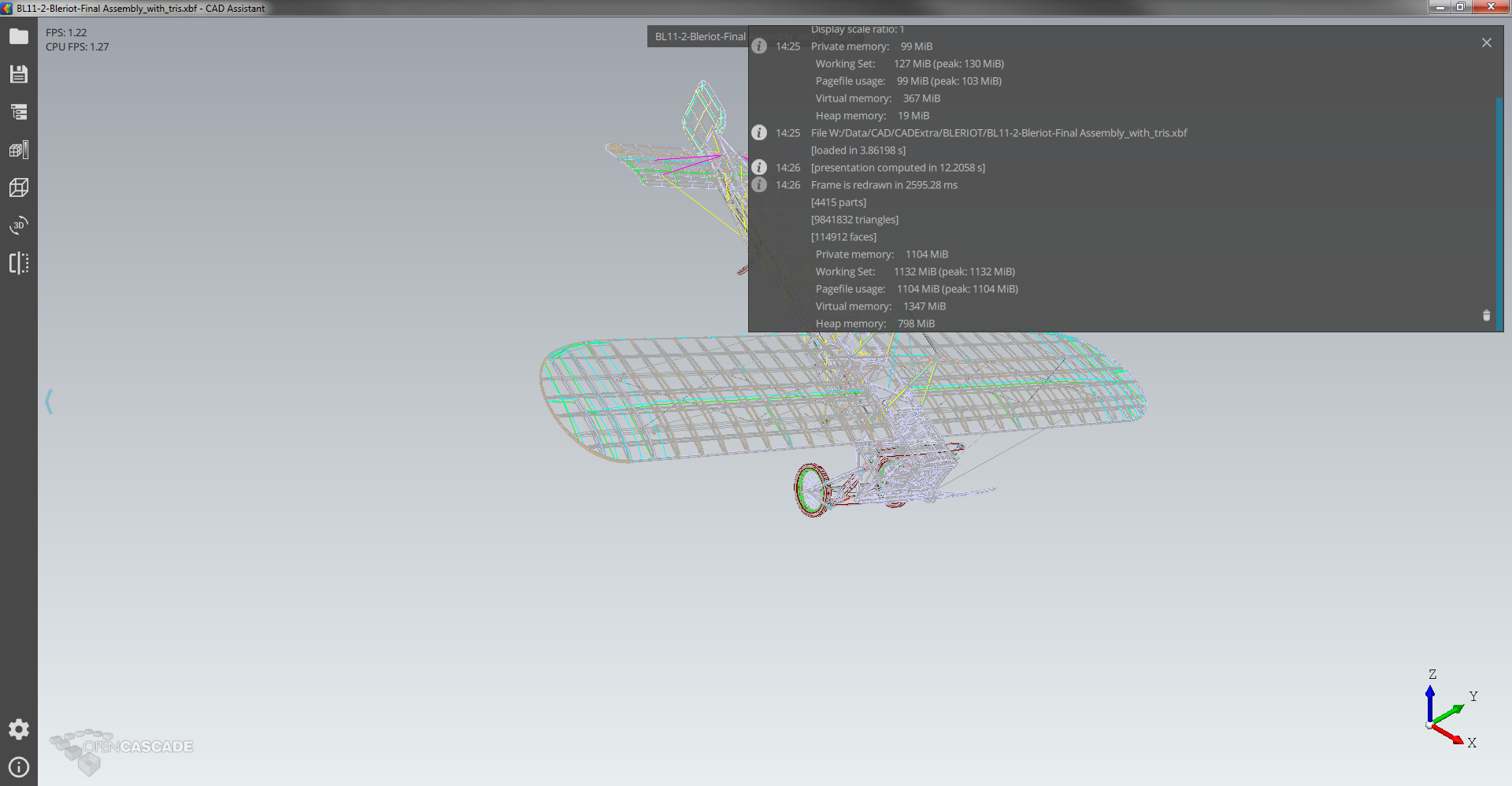Viewport: 1512px width, 786px height.
Task: Click the info icon beside presentation computed
Action: (759, 168)
